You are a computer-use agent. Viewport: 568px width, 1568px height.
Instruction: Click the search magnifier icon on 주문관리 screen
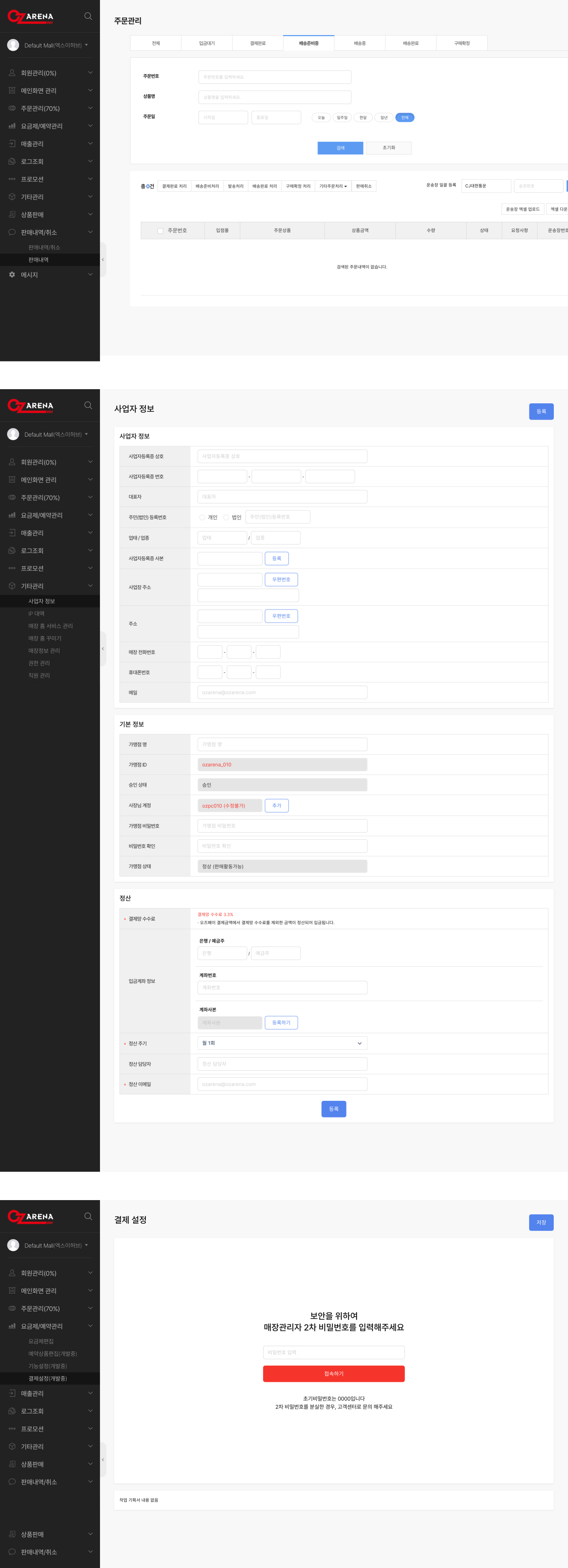coord(88,16)
